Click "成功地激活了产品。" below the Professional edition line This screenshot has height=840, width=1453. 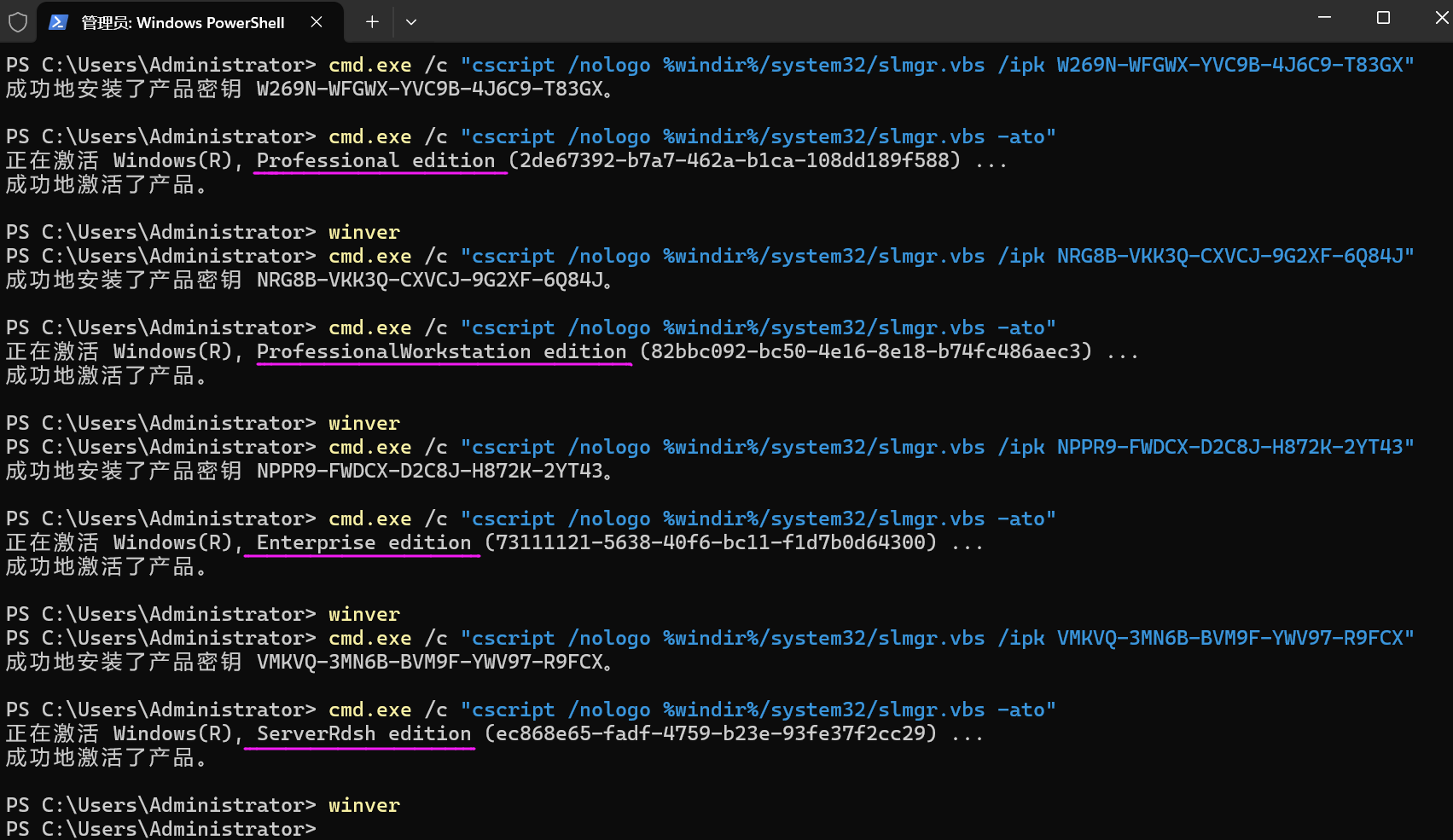107,184
